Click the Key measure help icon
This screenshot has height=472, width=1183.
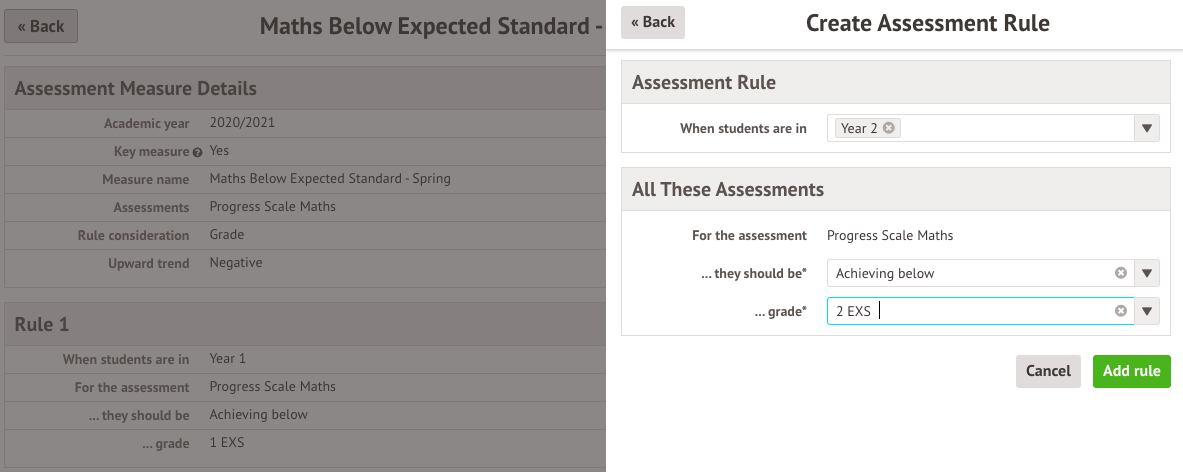(198, 152)
